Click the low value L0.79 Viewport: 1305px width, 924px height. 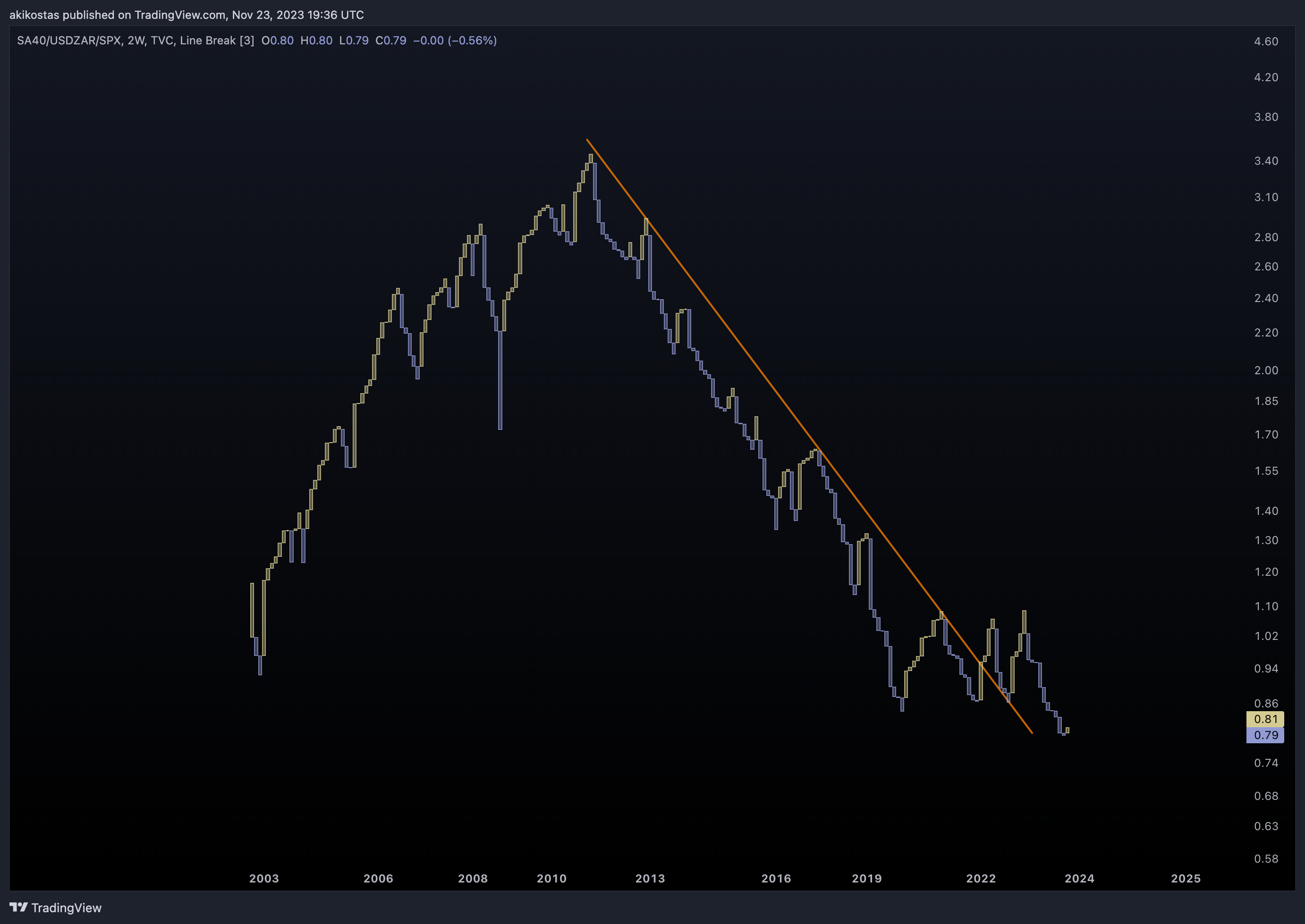(354, 41)
